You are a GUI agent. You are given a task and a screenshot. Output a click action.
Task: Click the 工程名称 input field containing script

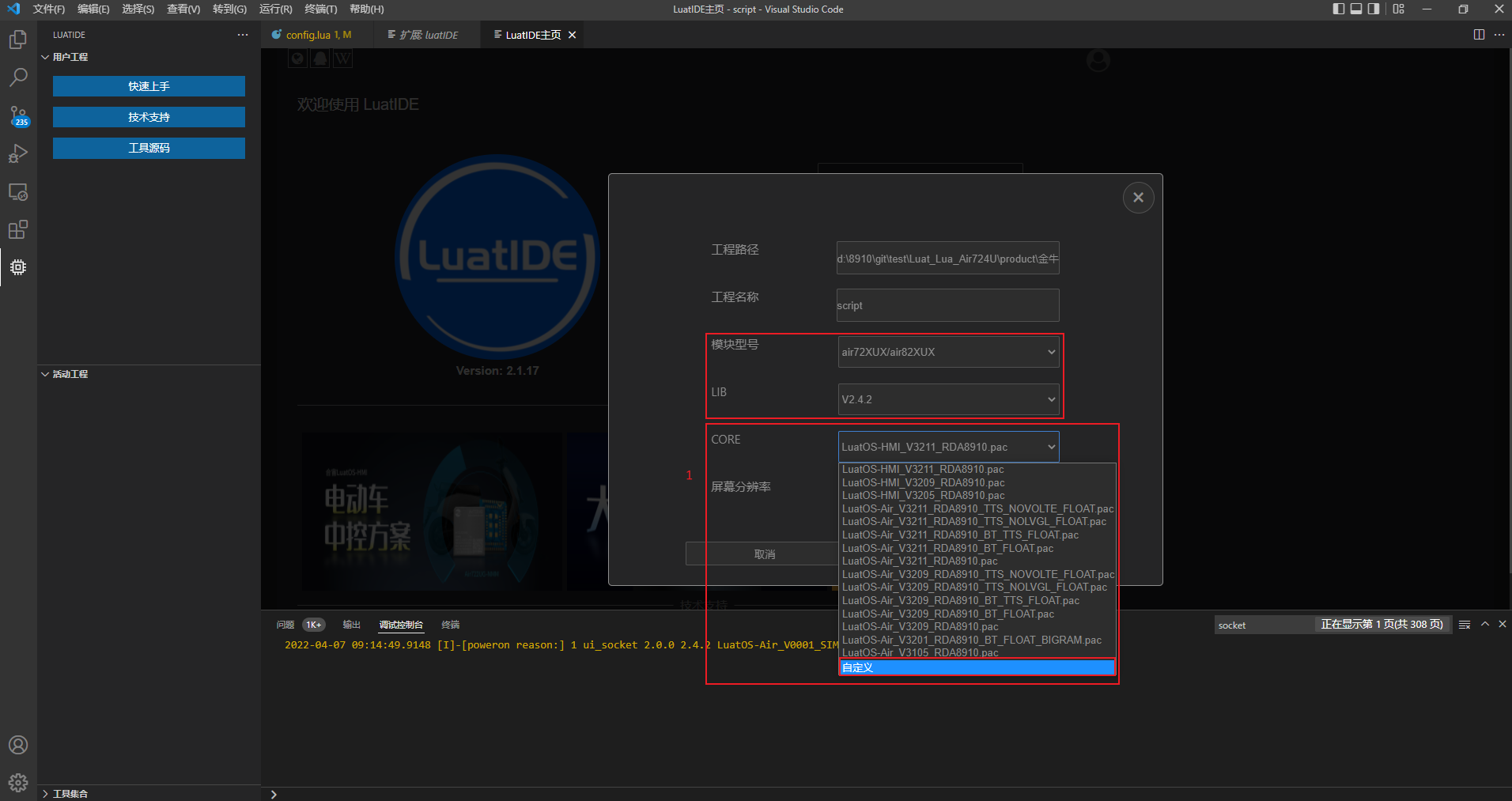[x=948, y=305]
